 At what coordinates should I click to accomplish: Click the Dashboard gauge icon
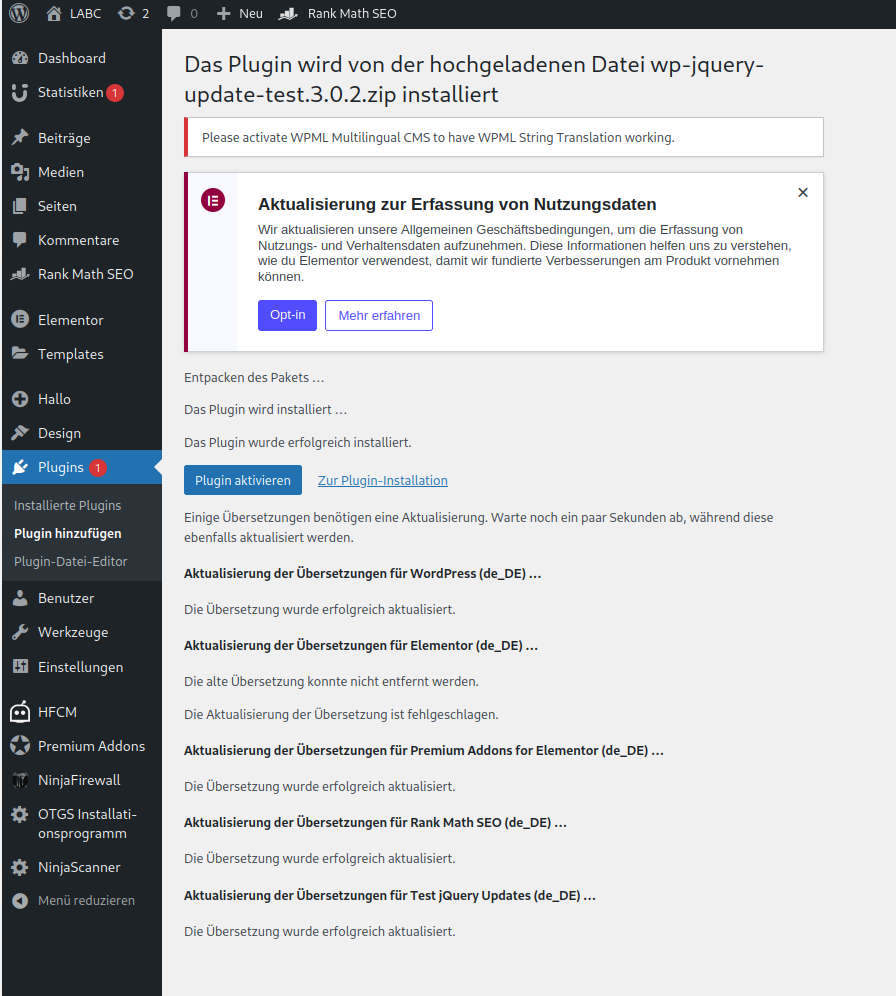point(20,58)
